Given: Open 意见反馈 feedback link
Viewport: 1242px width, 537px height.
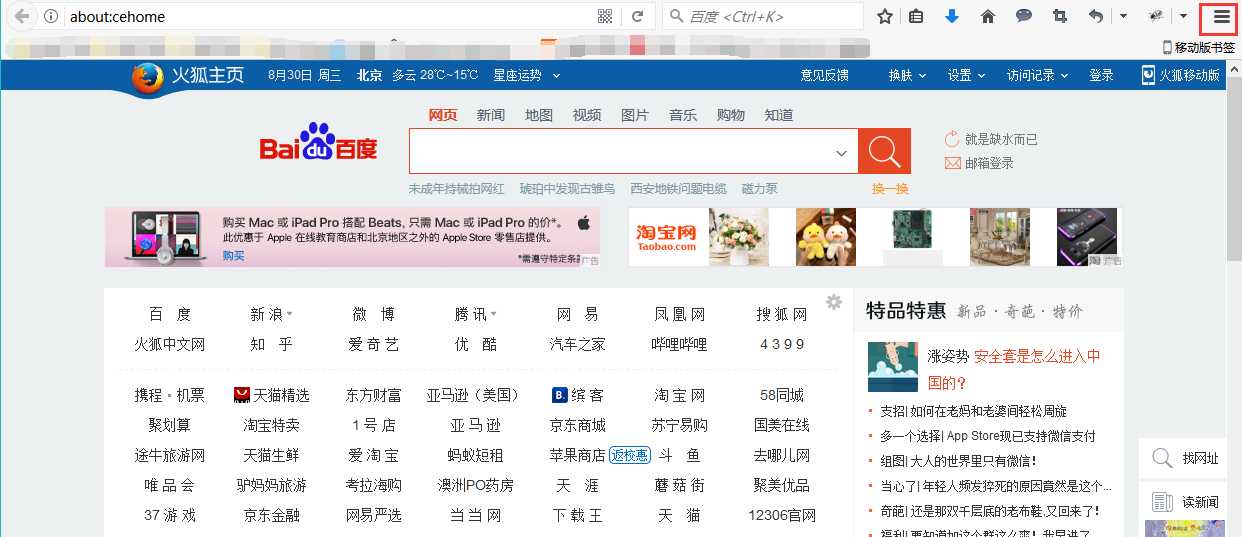Looking at the screenshot, I should 824,76.
